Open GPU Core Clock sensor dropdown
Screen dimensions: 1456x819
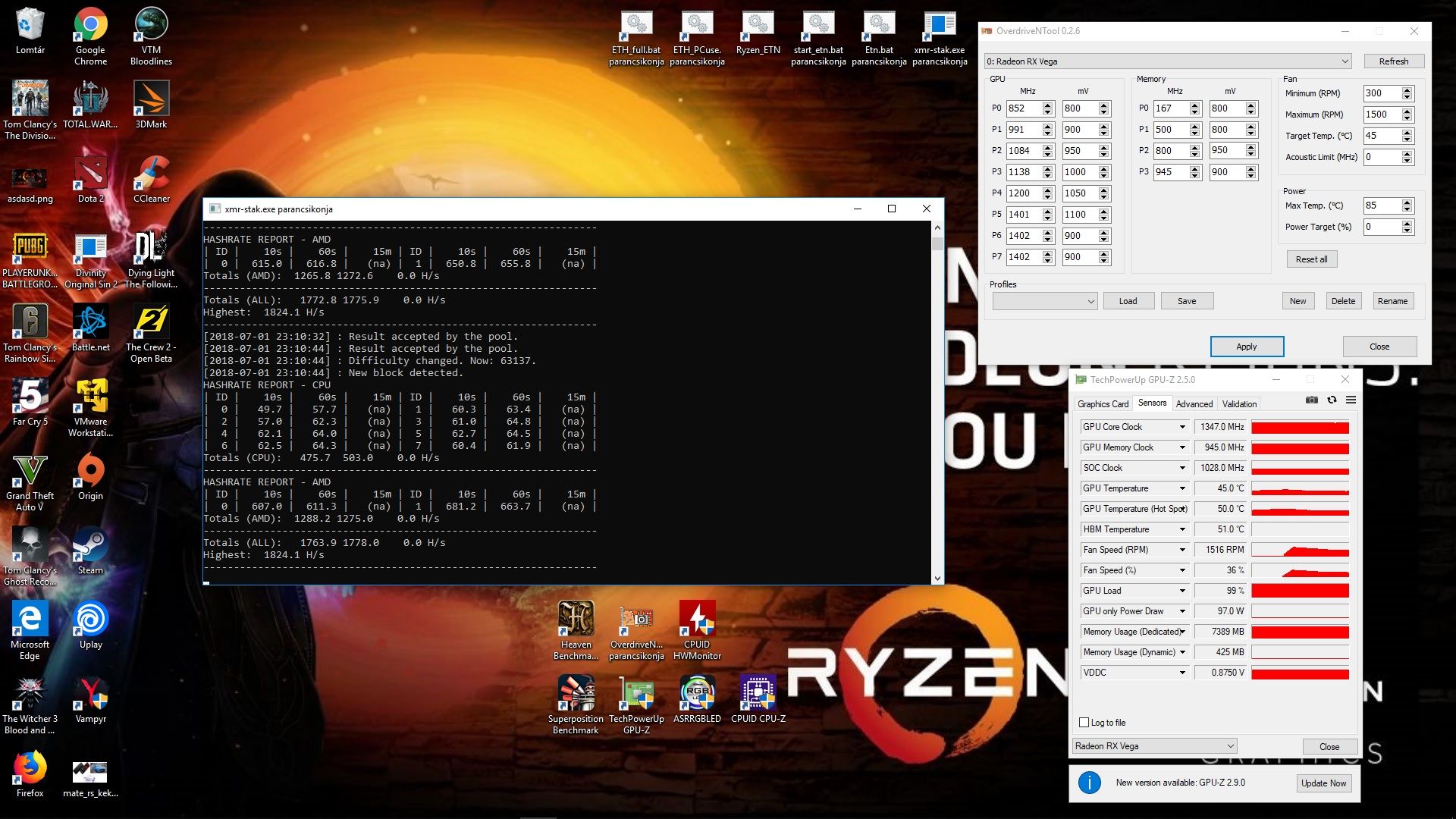click(x=1182, y=427)
